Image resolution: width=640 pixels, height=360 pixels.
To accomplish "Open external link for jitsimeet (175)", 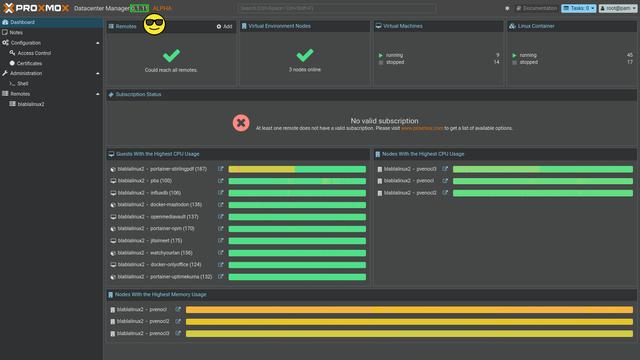I will pos(220,240).
